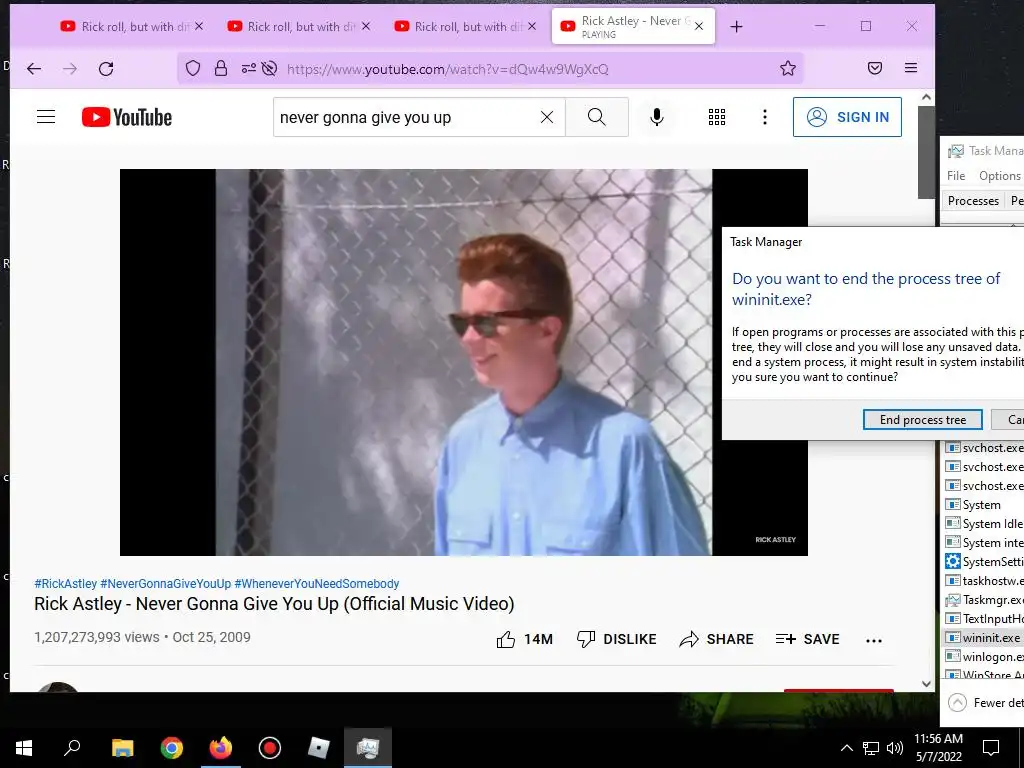The width and height of the screenshot is (1024, 768).
Task: Select taskhostw.exe in the process list
Action: tap(984, 581)
